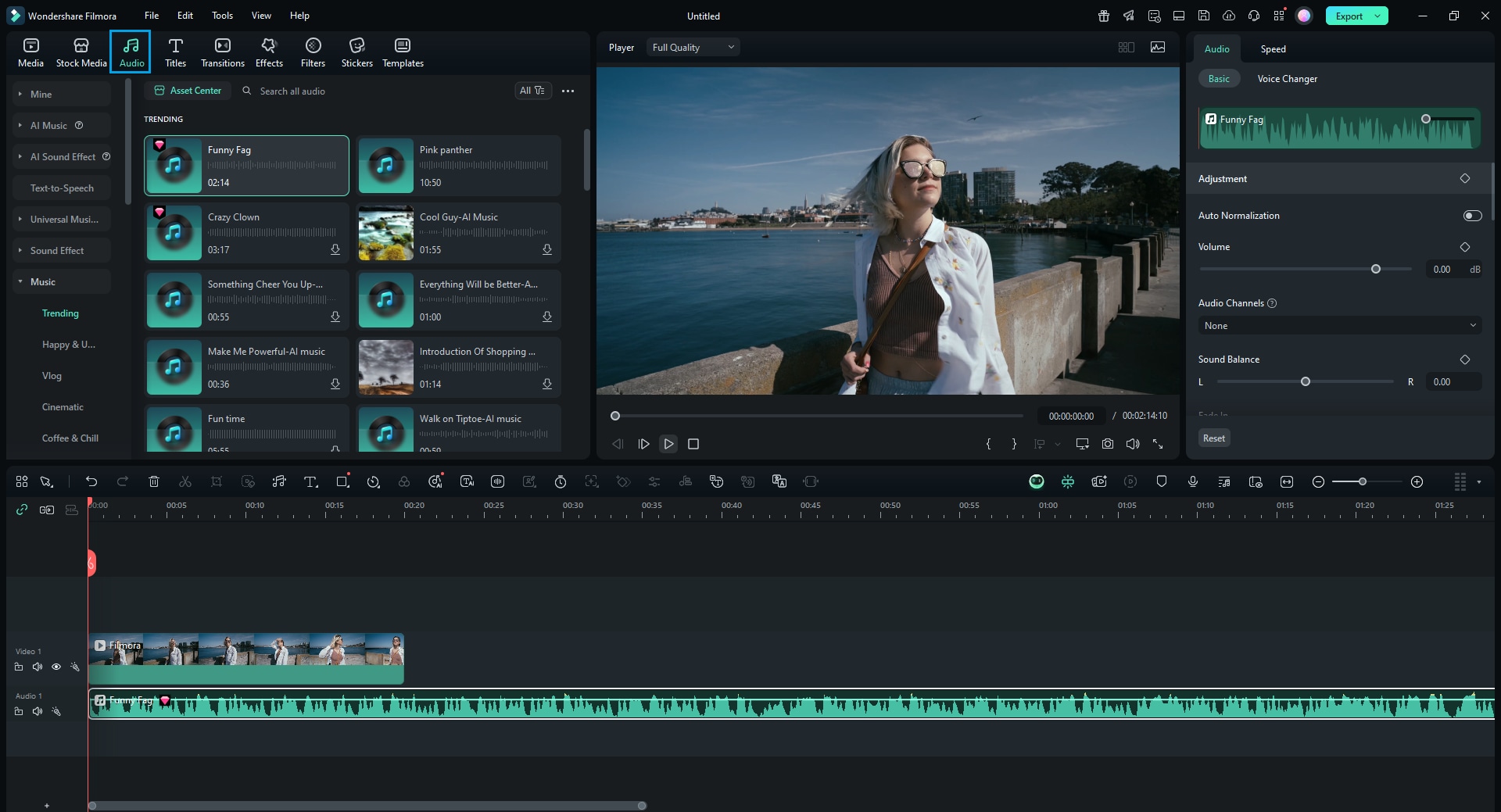Open the Media panel
Screen dimensions: 1501x812
coord(30,52)
